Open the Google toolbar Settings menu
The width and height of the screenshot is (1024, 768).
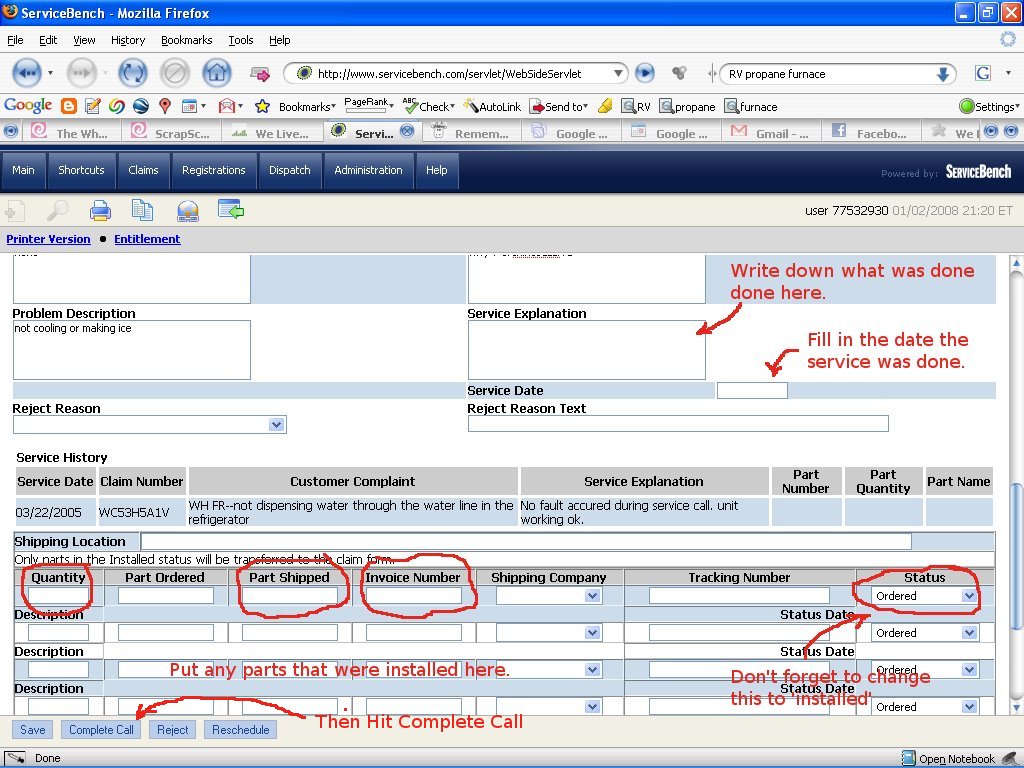pos(989,106)
